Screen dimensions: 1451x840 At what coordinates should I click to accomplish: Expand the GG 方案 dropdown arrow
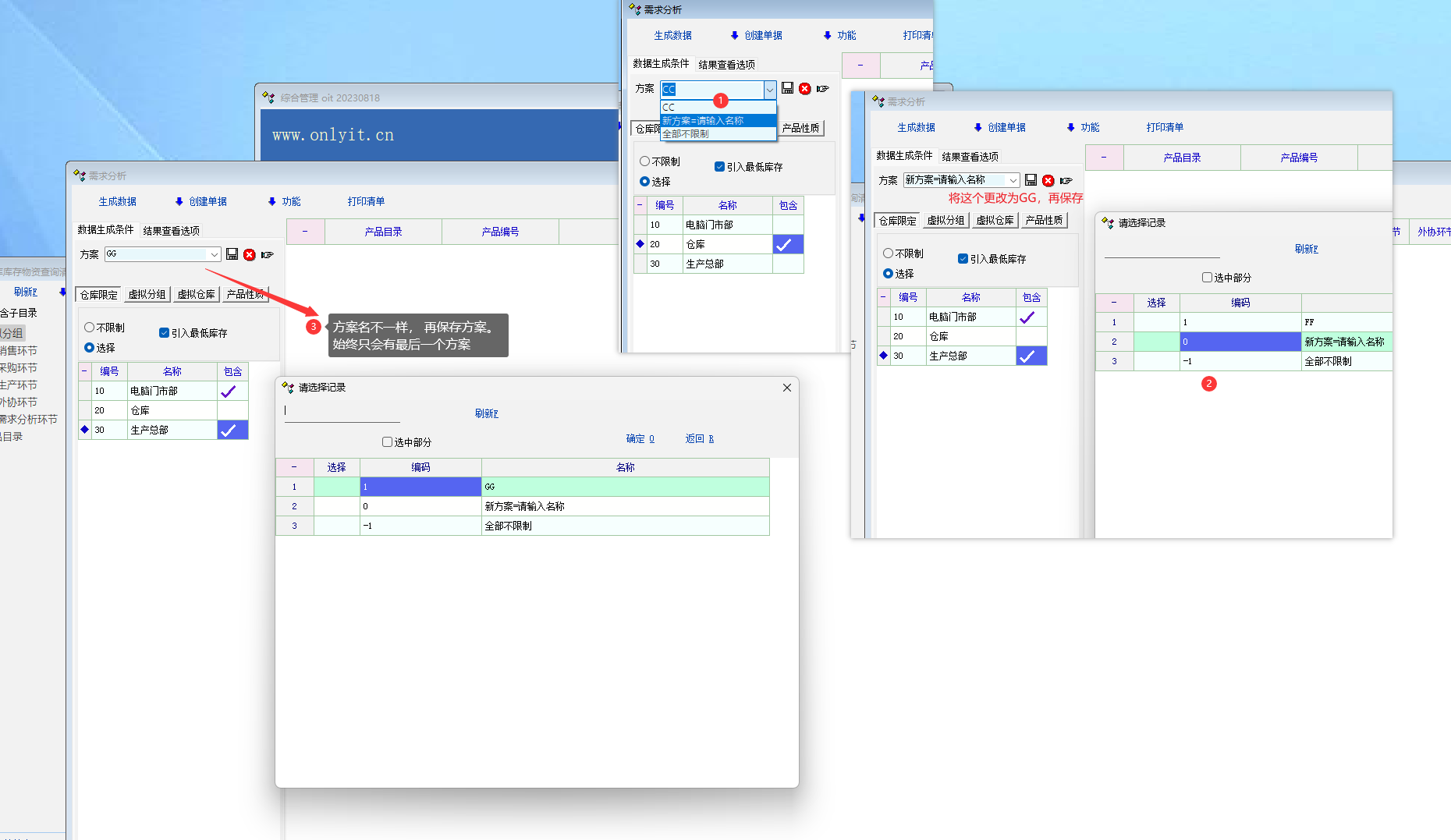[x=214, y=254]
